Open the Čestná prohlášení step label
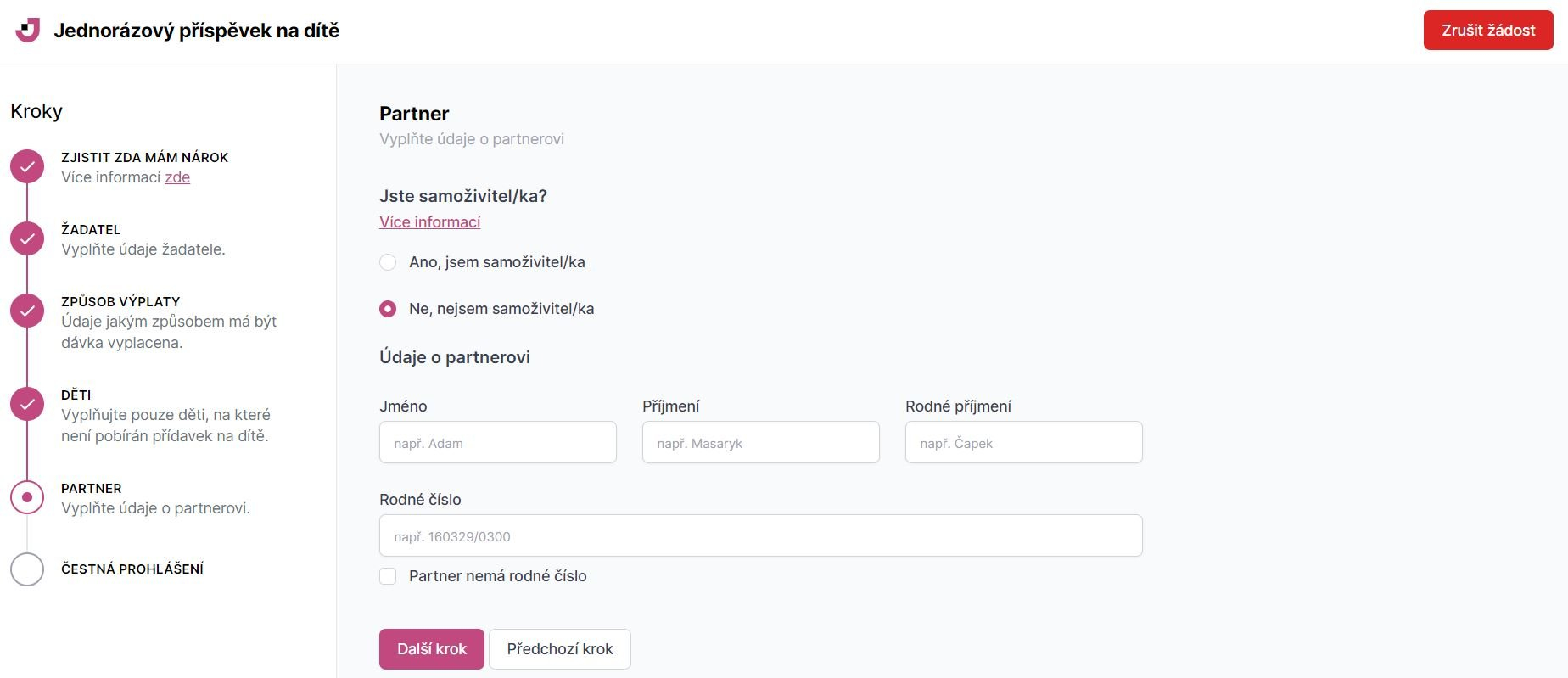This screenshot has height=678, width=1568. (x=132, y=569)
